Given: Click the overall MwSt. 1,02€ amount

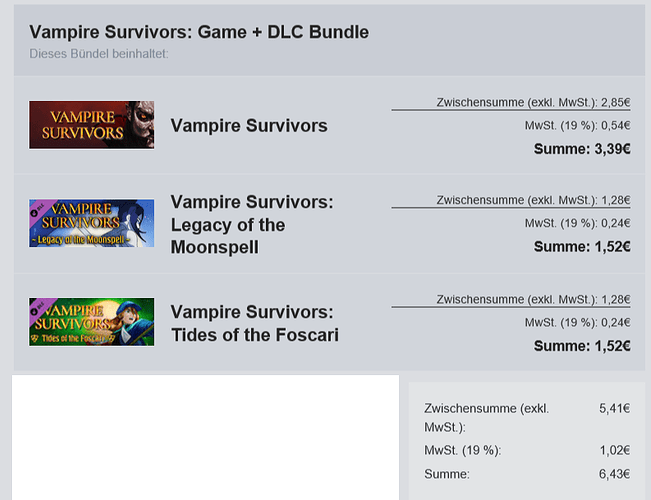Looking at the screenshot, I should click(x=614, y=450).
